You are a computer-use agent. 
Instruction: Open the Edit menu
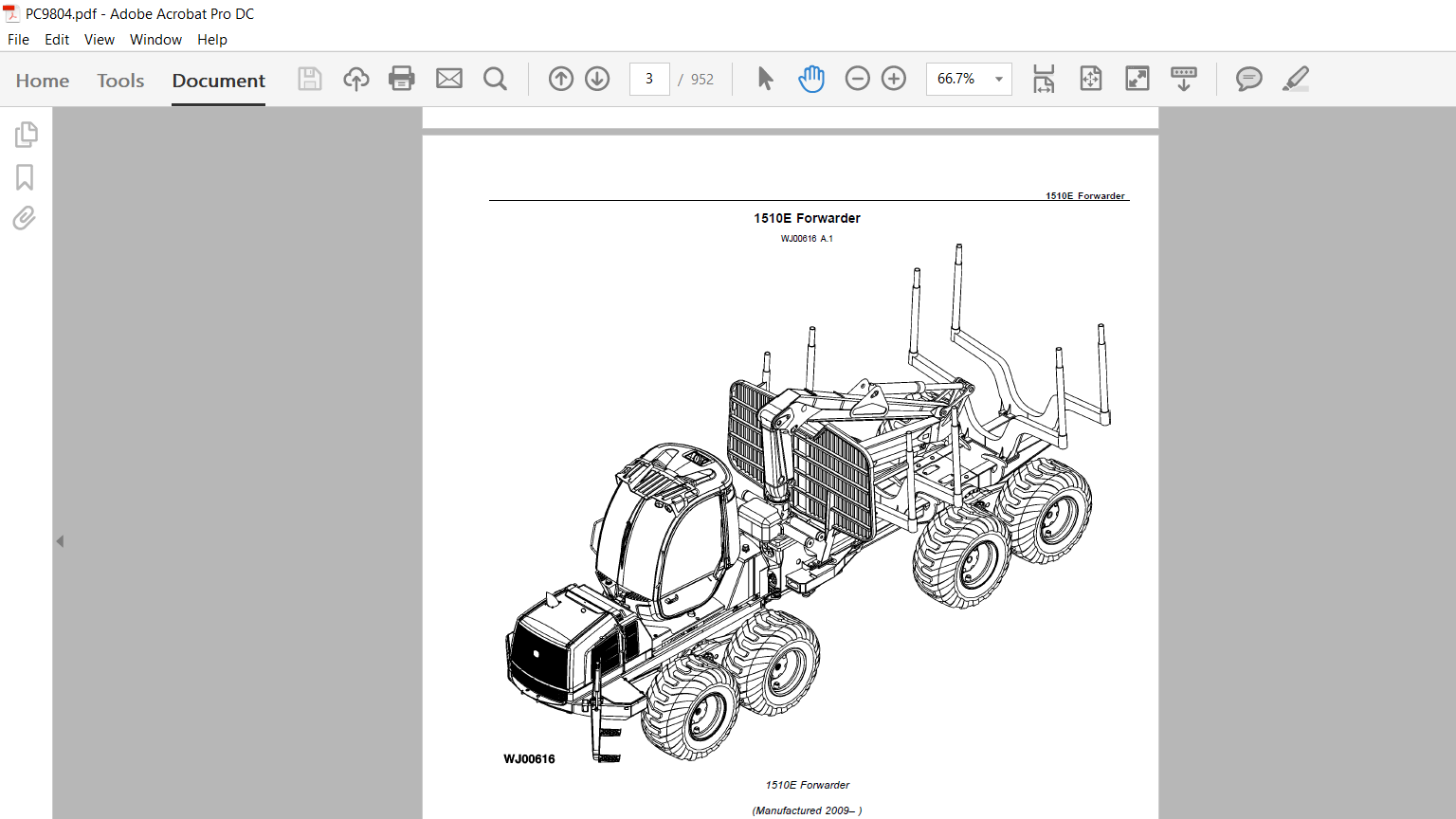(57, 40)
